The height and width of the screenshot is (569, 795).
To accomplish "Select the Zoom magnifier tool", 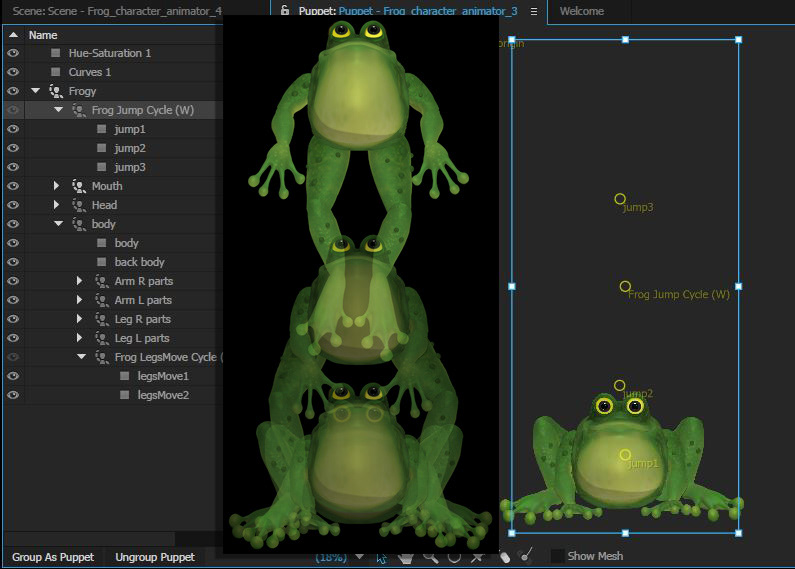I will pyautogui.click(x=430, y=556).
